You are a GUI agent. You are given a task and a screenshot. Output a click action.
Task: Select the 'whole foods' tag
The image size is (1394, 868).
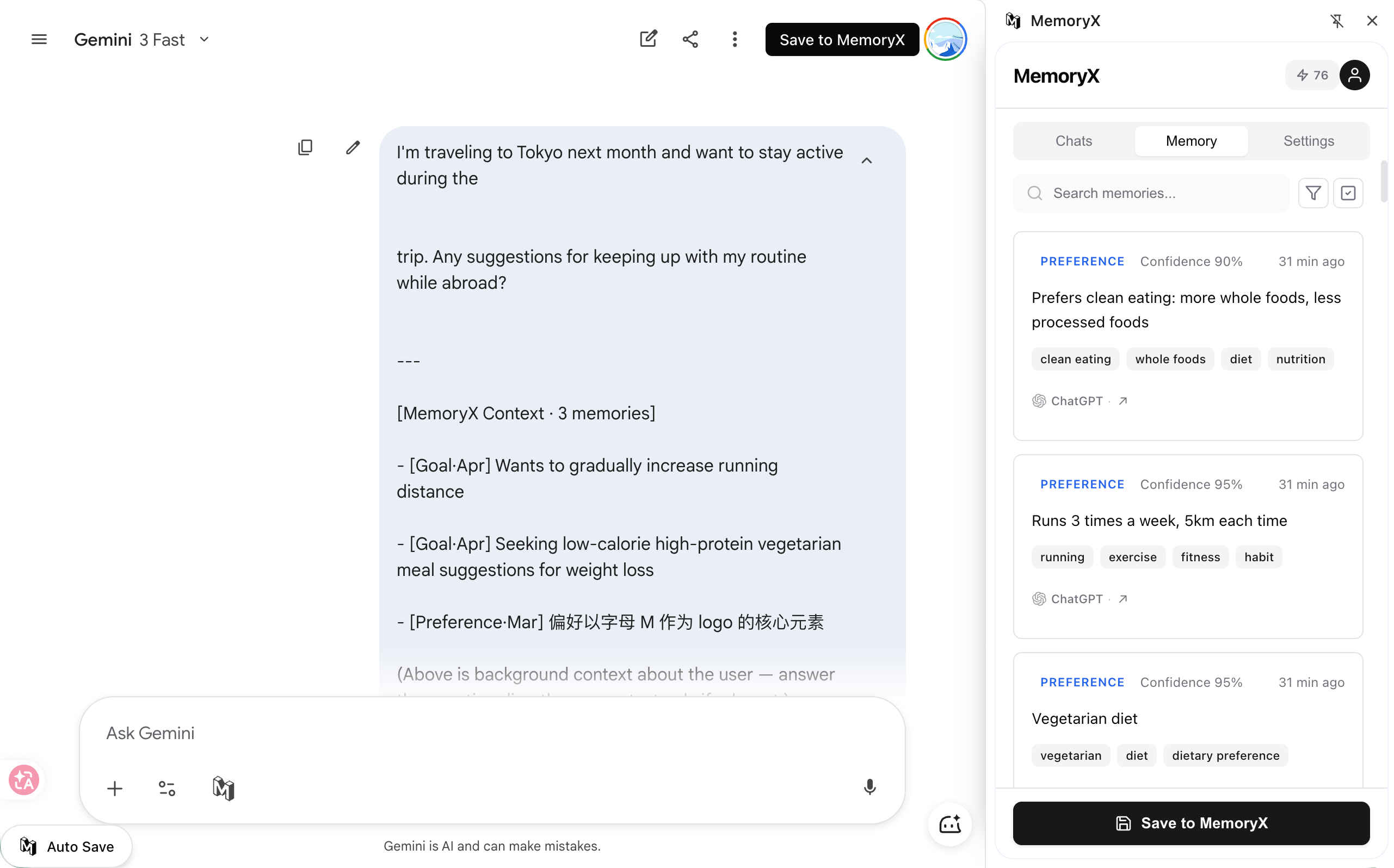click(x=1170, y=359)
